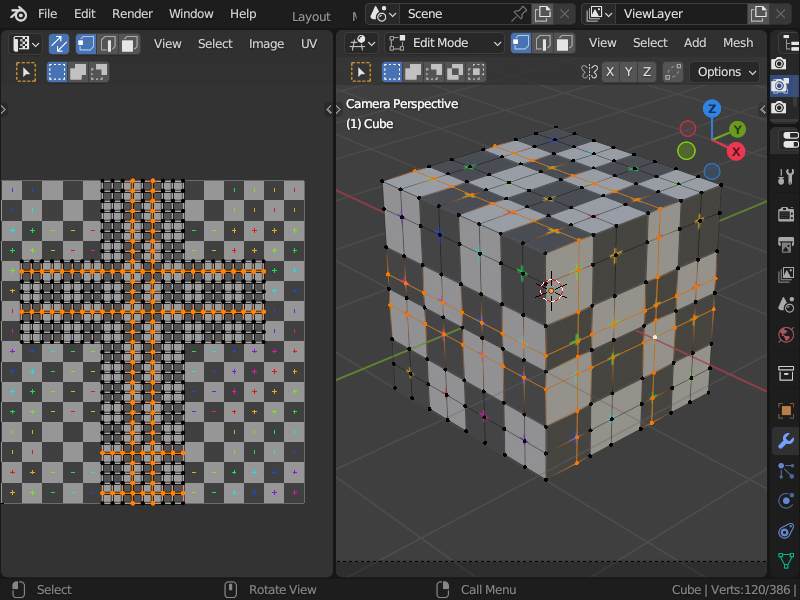Open the View Layer properties tab
Screen dimensions: 800x600
(786, 274)
